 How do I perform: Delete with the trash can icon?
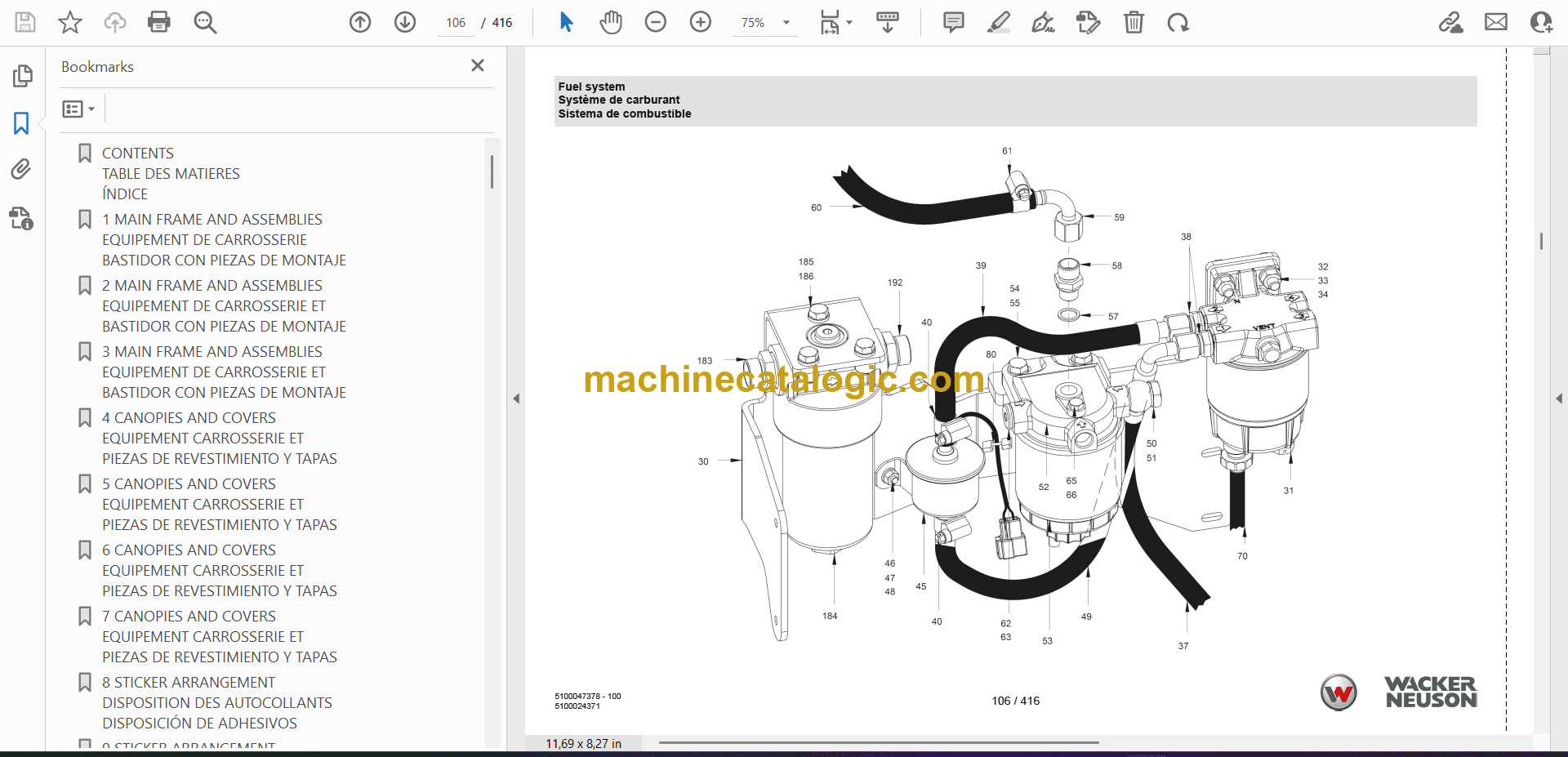pyautogui.click(x=1134, y=22)
